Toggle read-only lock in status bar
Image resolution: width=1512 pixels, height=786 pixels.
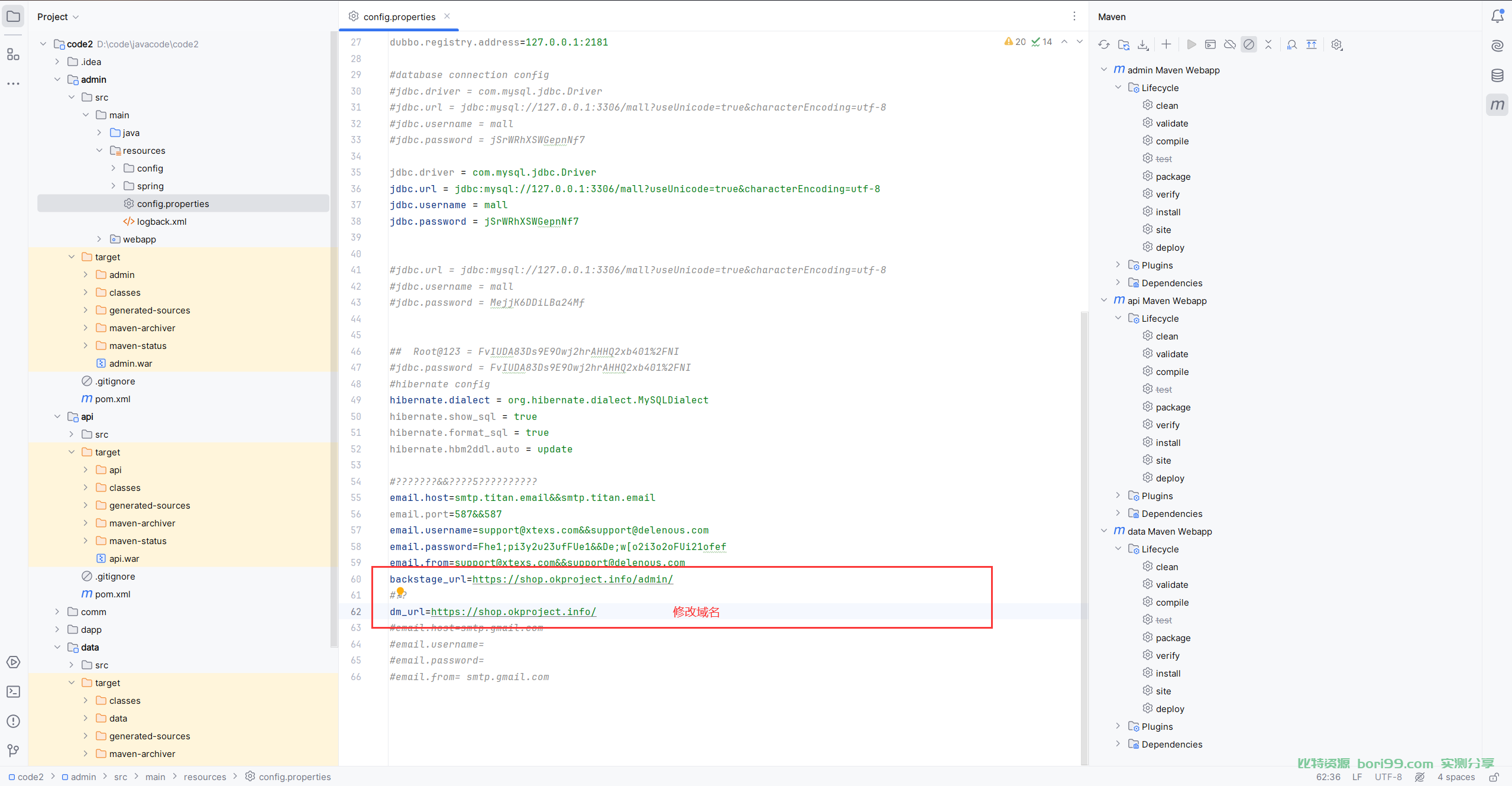click(1494, 777)
